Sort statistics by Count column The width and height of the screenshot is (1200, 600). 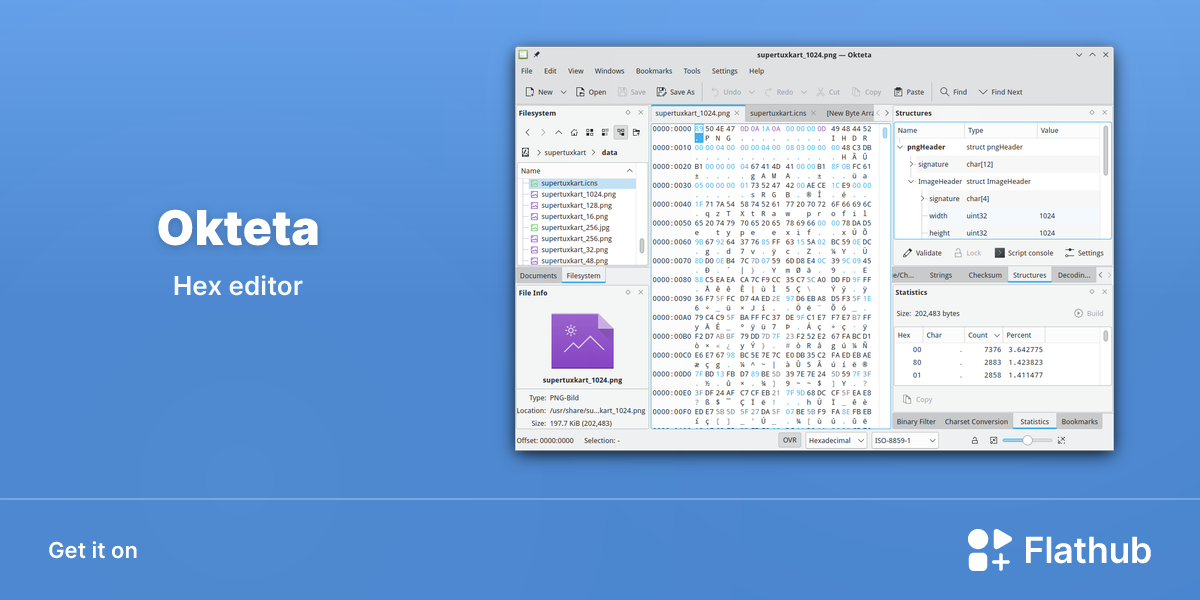(982, 335)
